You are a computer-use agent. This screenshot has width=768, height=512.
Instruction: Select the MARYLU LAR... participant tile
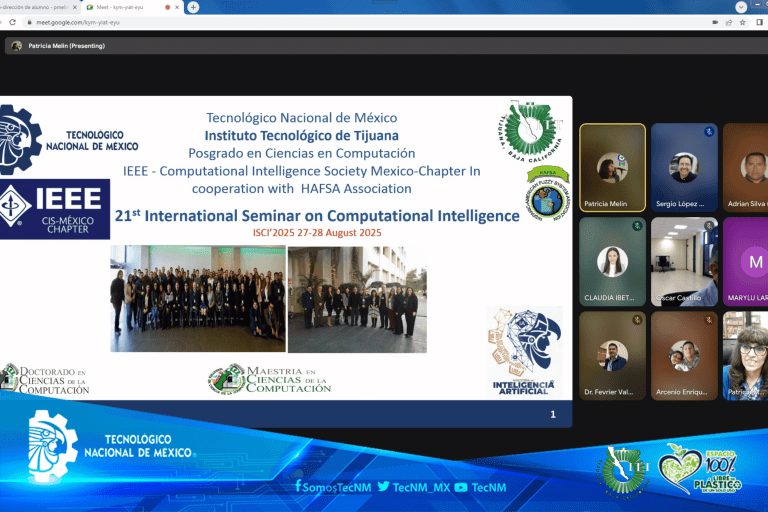coord(745,262)
